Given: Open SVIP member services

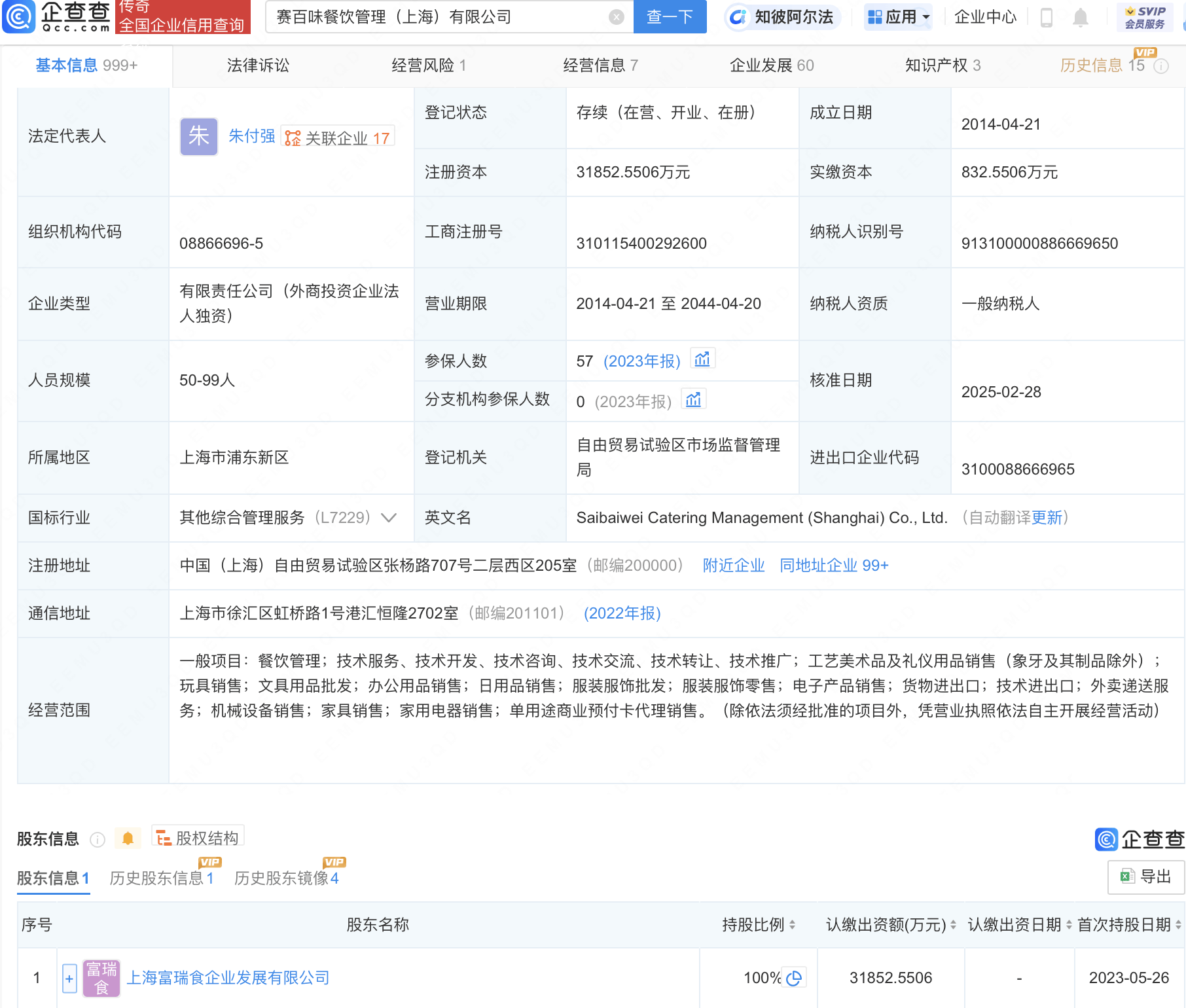Looking at the screenshot, I should [1145, 17].
